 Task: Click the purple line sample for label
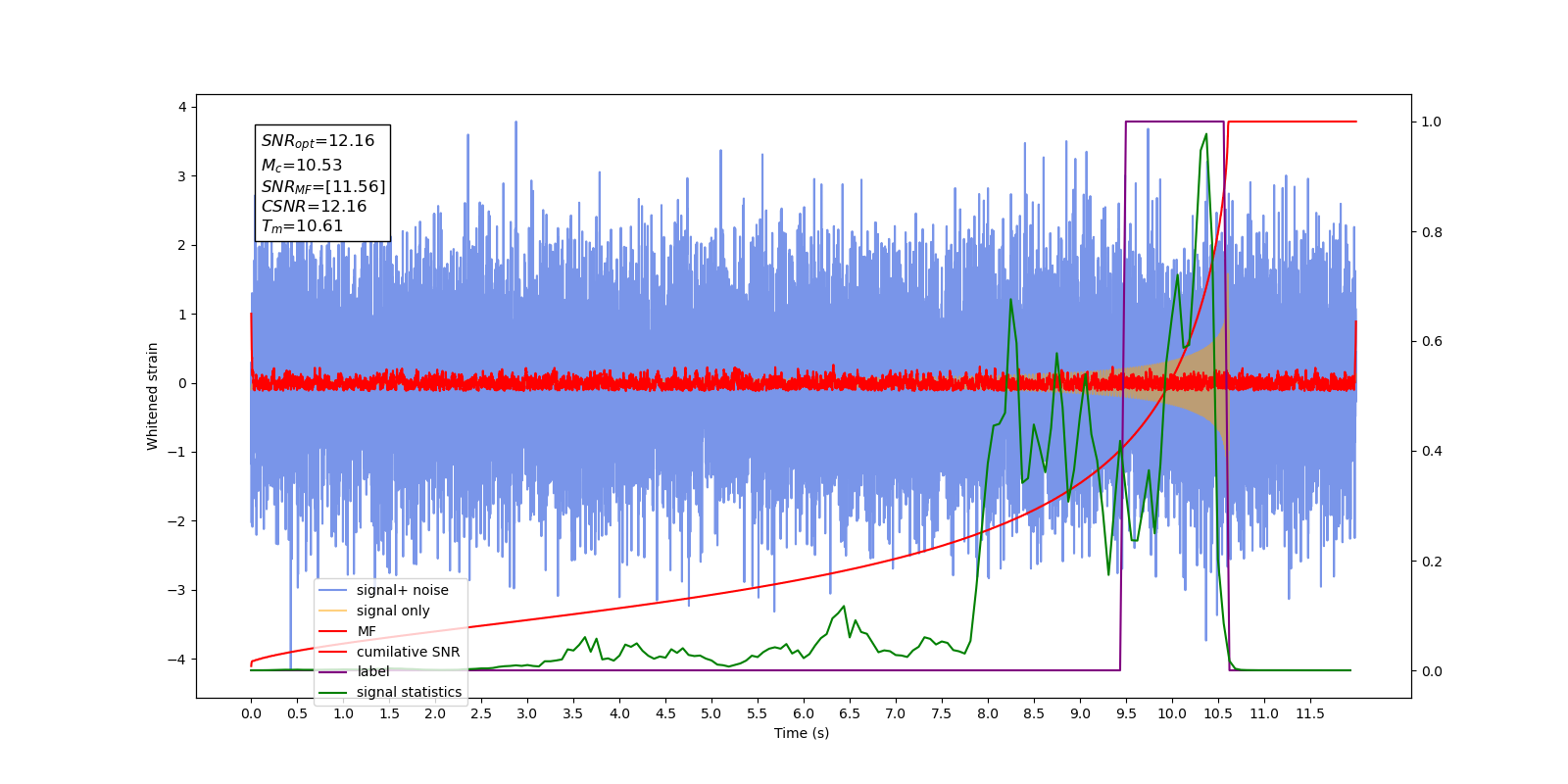coord(333,671)
